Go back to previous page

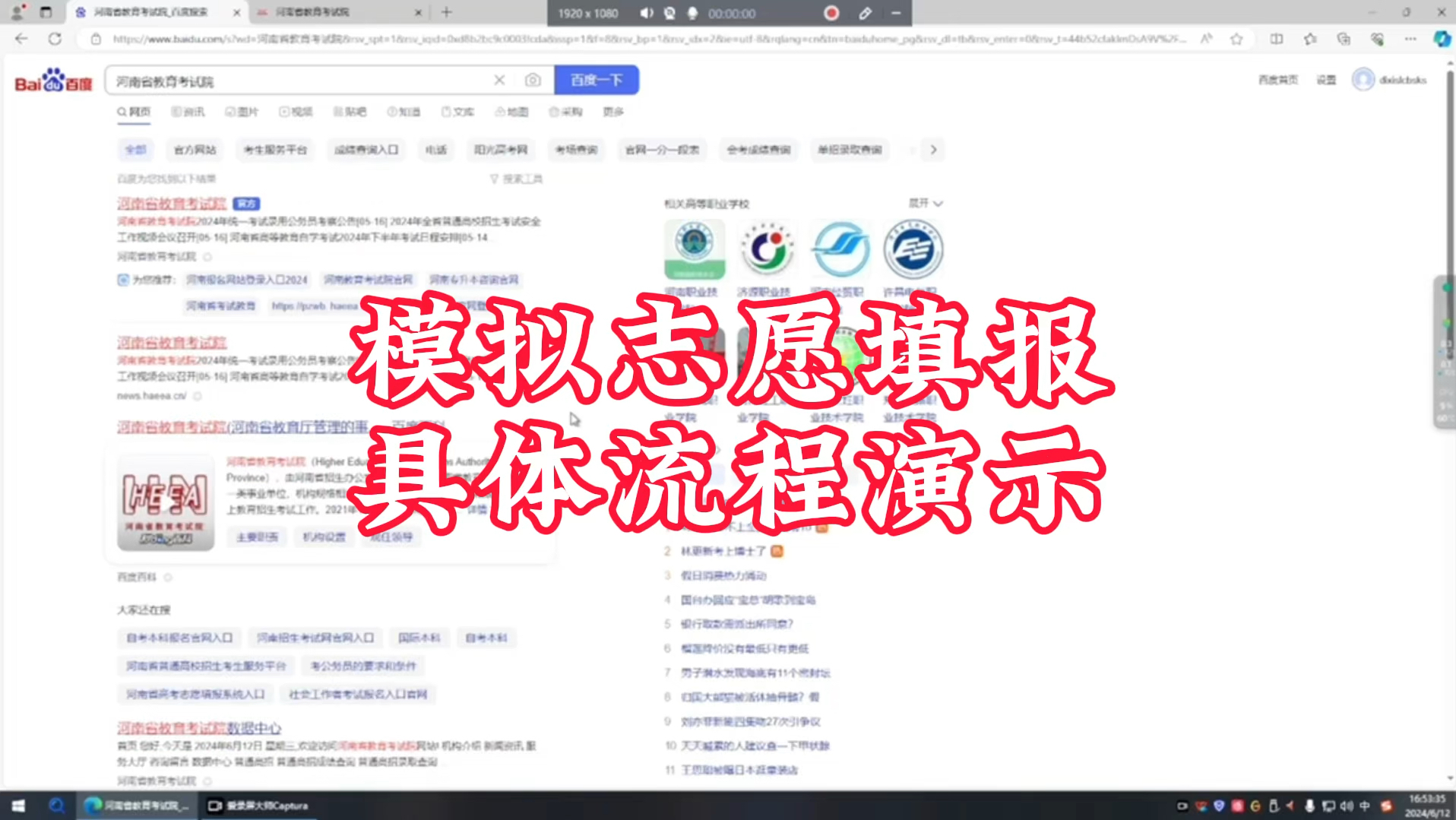click(21, 38)
